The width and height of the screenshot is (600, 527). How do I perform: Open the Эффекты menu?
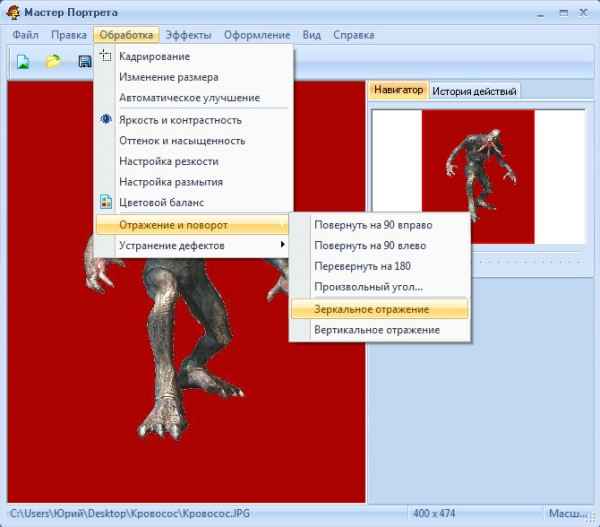point(188,35)
